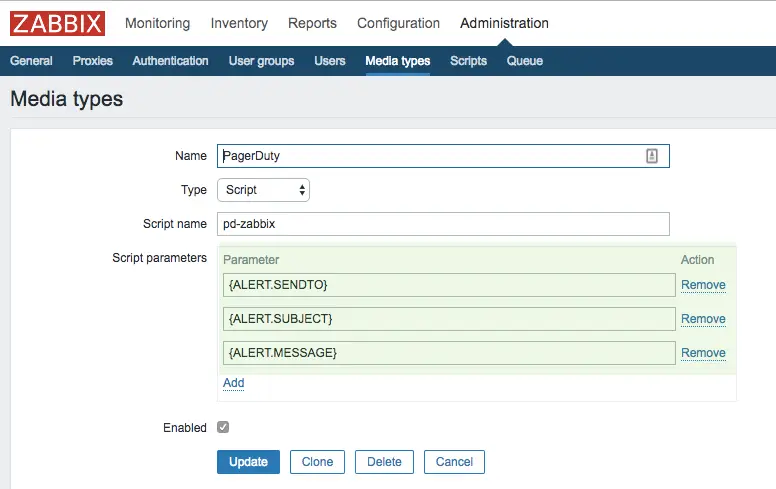Open the Configuration menu
776x489 pixels.
(x=398, y=23)
